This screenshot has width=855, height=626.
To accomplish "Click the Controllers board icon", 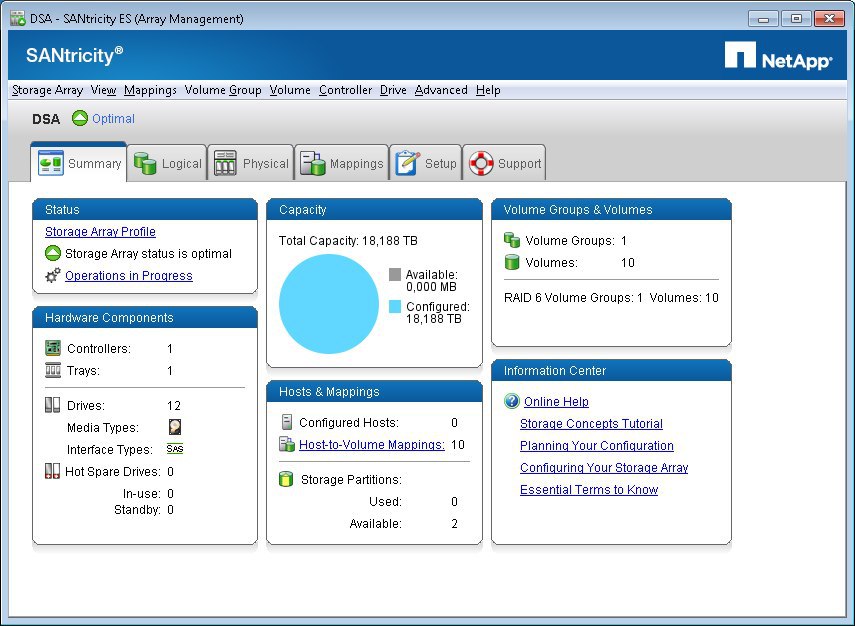I will pos(53,348).
